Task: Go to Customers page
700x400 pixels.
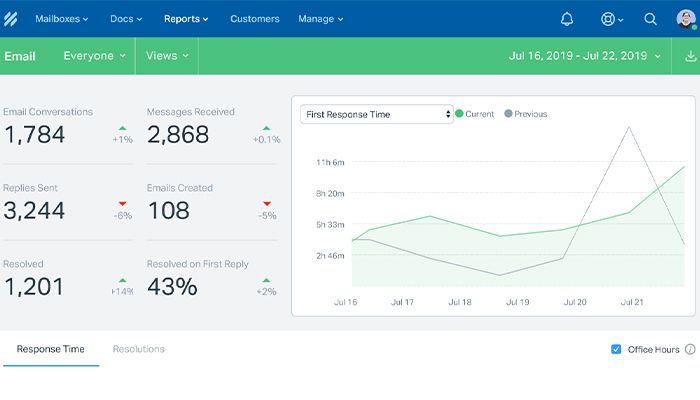Action: (255, 19)
